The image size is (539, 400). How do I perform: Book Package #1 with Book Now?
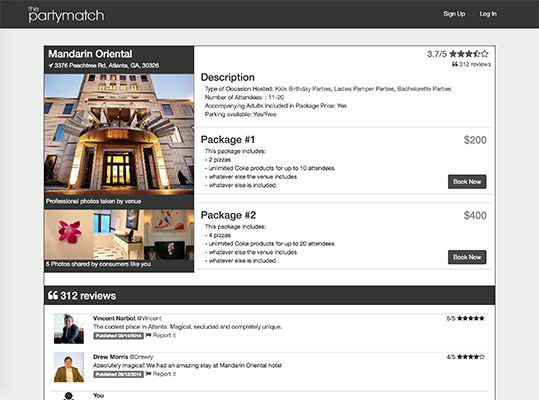(x=467, y=181)
